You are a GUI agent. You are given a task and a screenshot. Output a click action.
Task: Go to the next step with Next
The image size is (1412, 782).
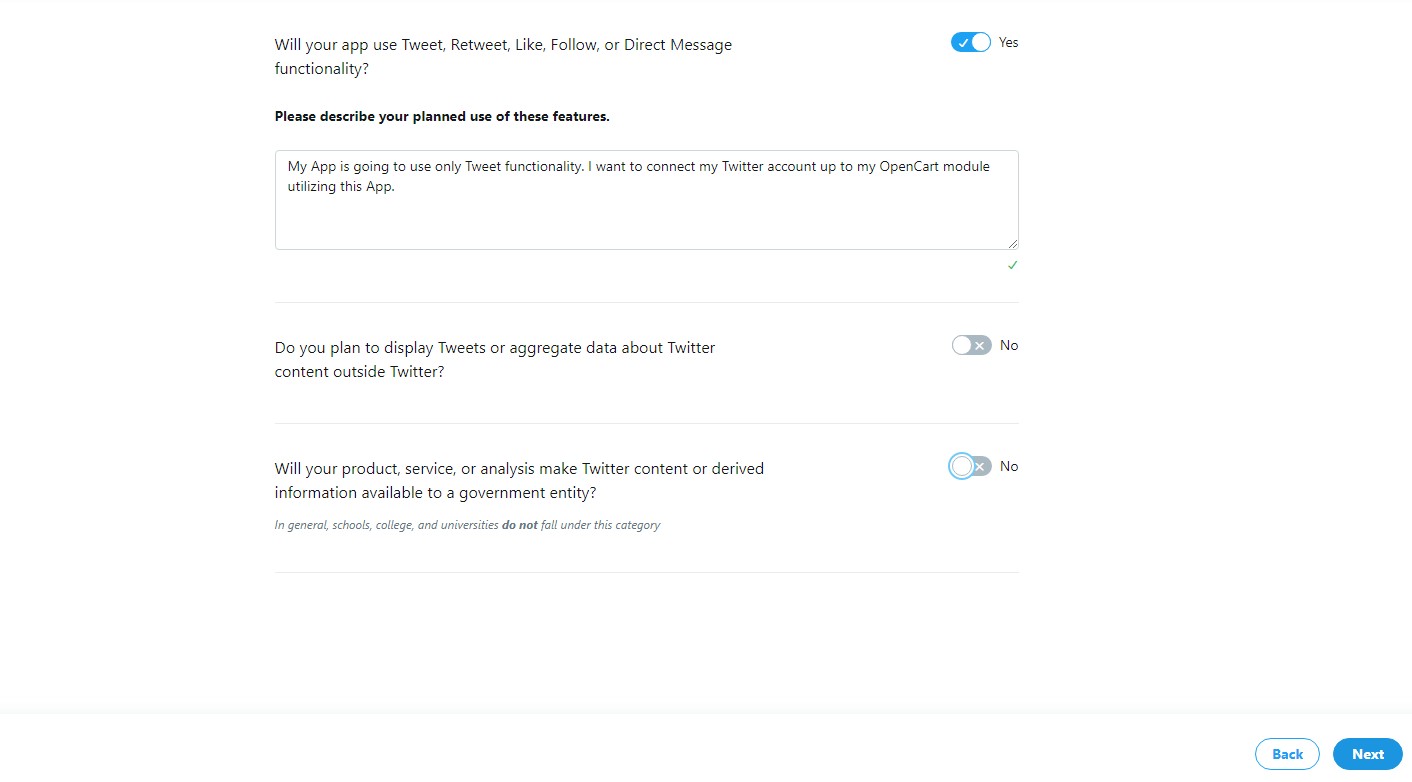[1368, 754]
